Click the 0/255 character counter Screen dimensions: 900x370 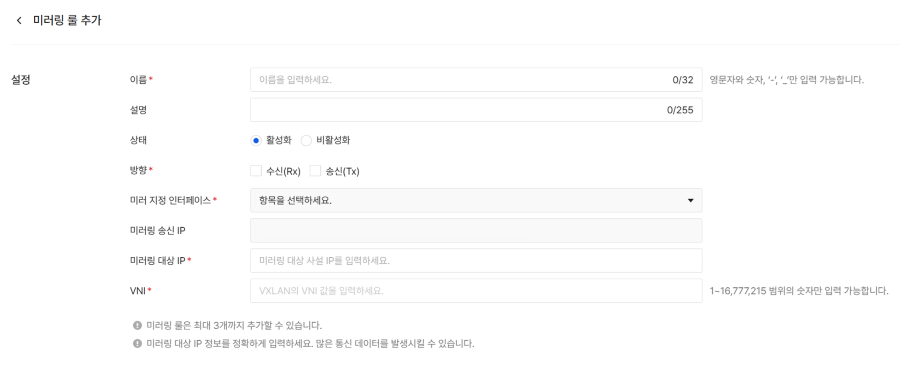tap(680, 110)
